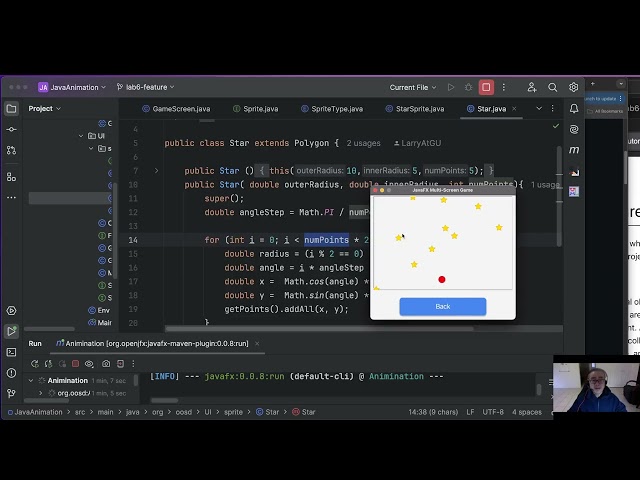Open the Terminal tool window icon
Screen dimensions: 640x480
[11, 352]
